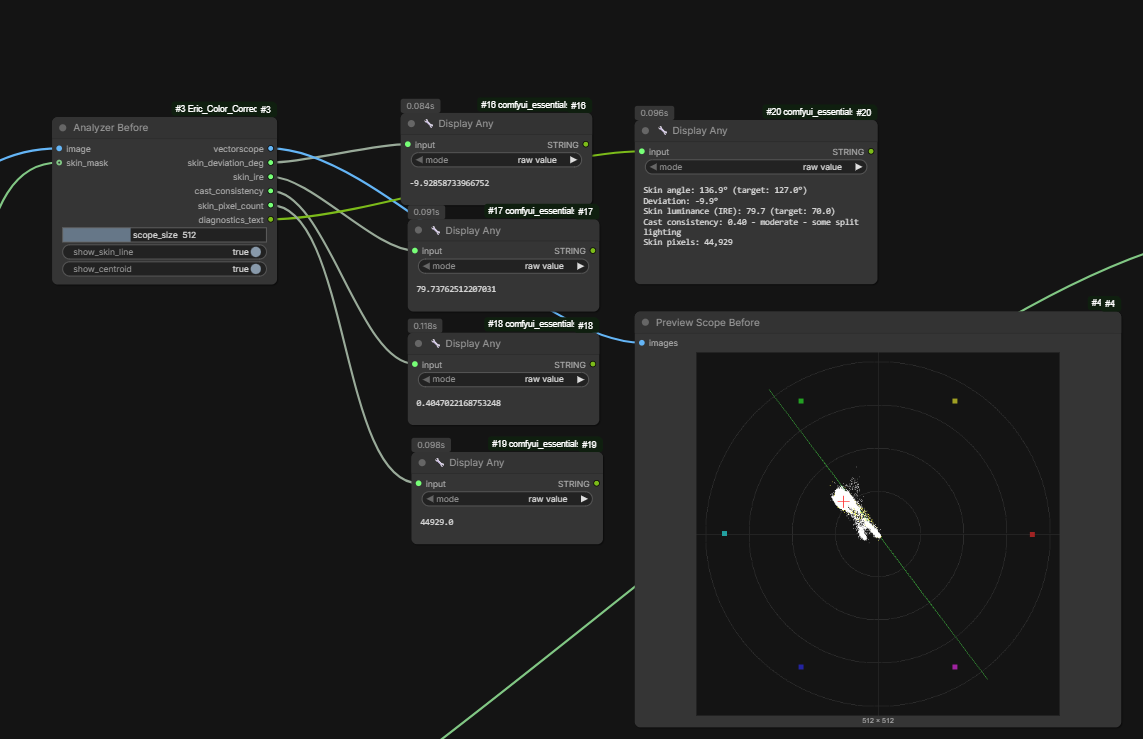Collapse Display Any node #16 via dot
1143x739 pixels.
click(x=412, y=124)
